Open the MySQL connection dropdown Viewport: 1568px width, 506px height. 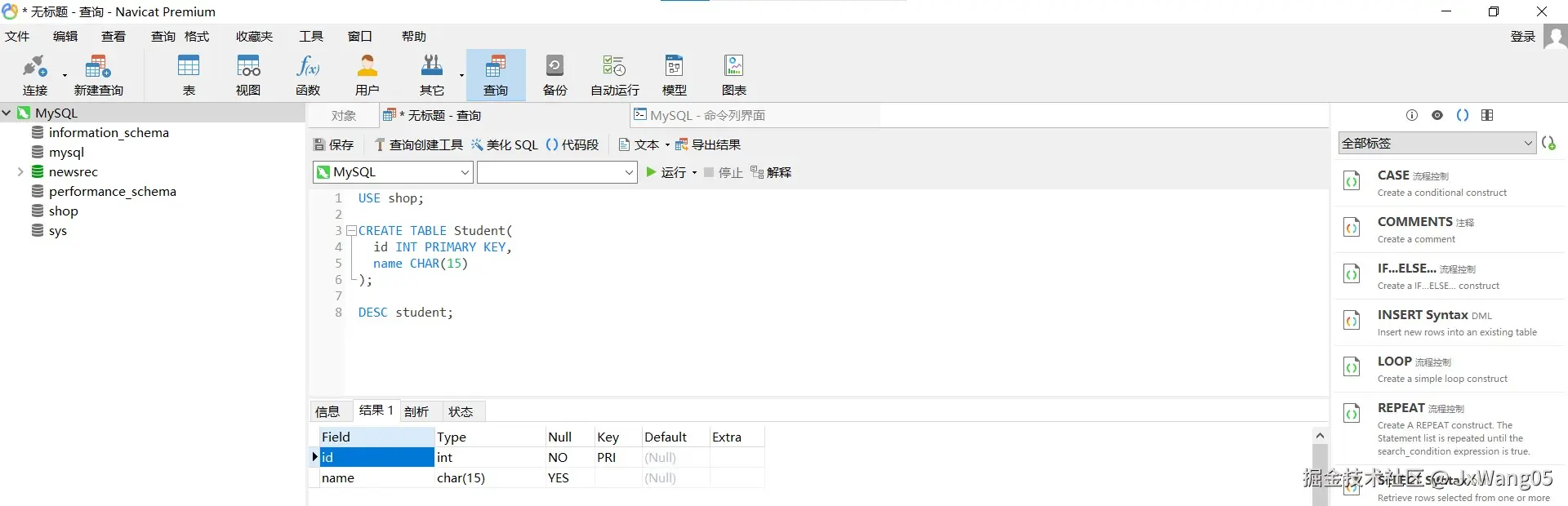pyautogui.click(x=393, y=172)
